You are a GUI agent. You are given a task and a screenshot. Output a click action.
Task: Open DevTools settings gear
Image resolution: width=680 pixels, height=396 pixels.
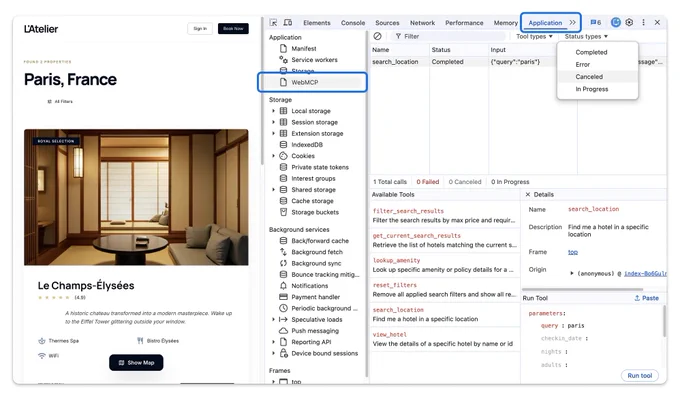(x=629, y=22)
